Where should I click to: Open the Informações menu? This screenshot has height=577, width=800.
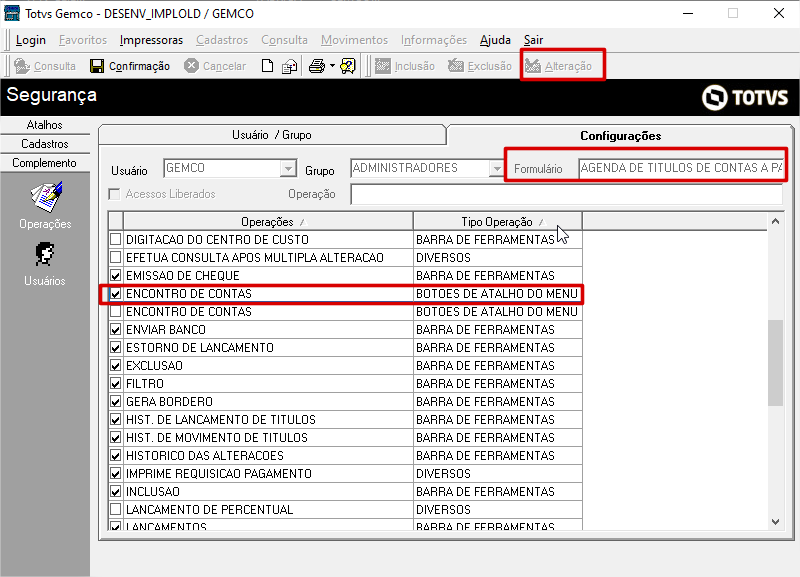tap(434, 40)
